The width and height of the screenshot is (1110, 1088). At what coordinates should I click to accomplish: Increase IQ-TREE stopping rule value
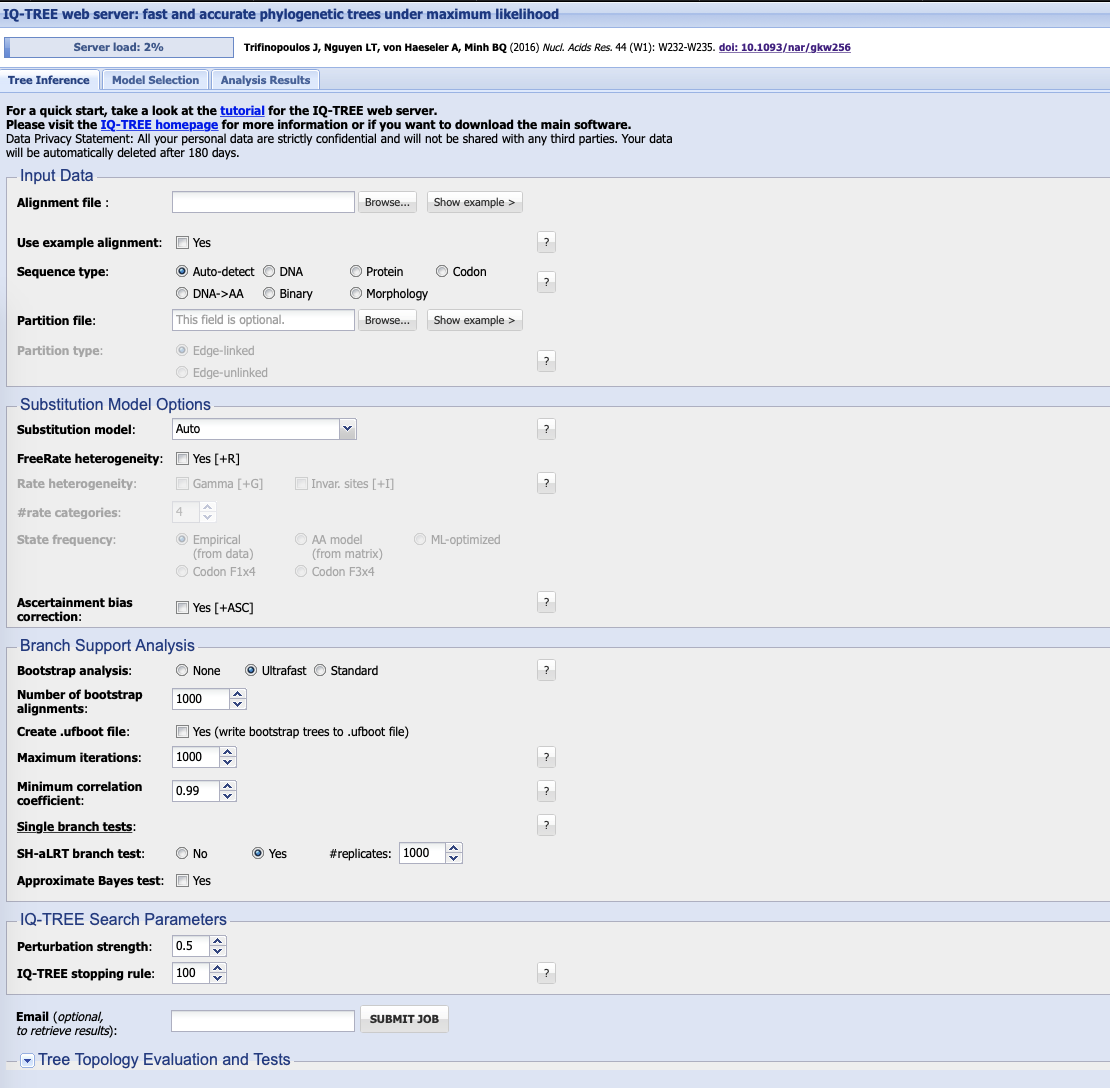pos(218,968)
